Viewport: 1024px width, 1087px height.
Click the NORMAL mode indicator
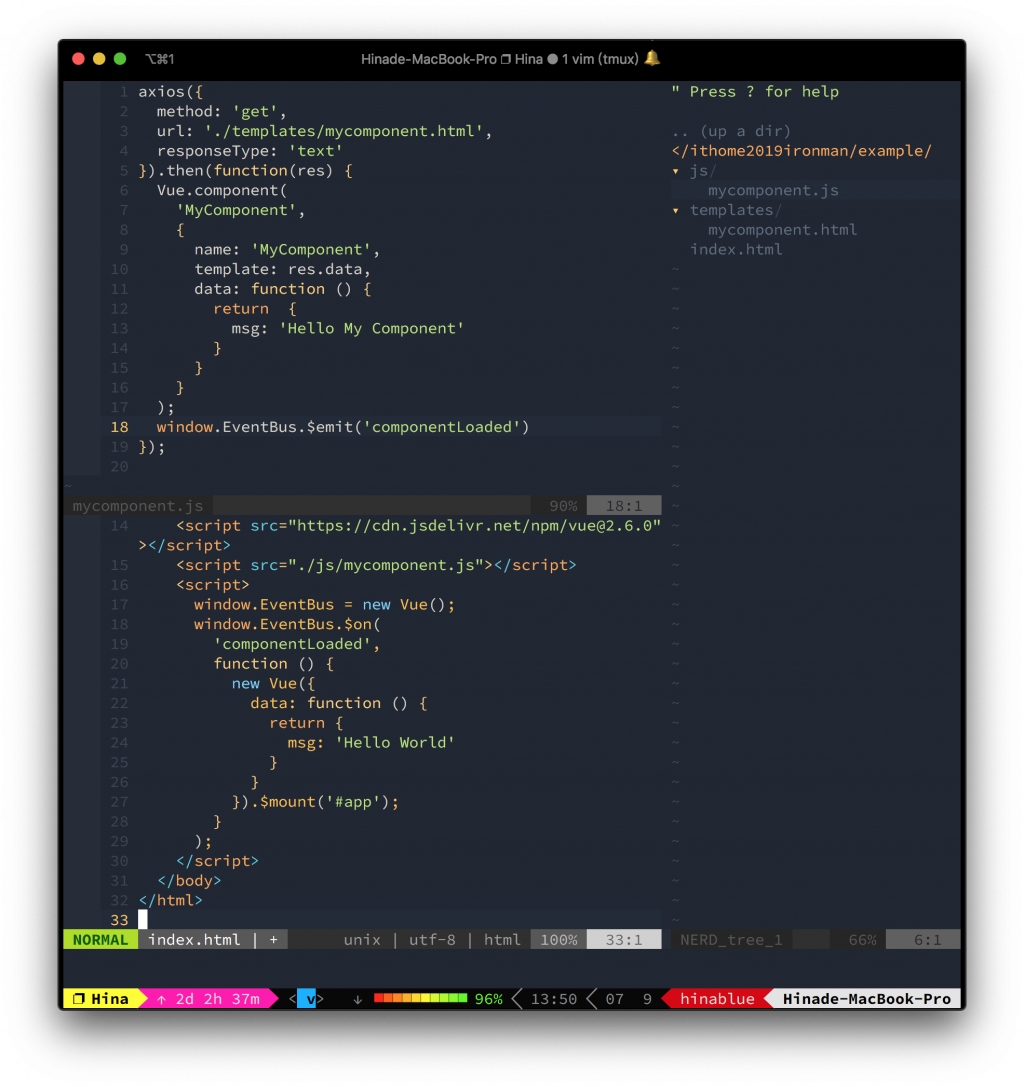point(101,939)
